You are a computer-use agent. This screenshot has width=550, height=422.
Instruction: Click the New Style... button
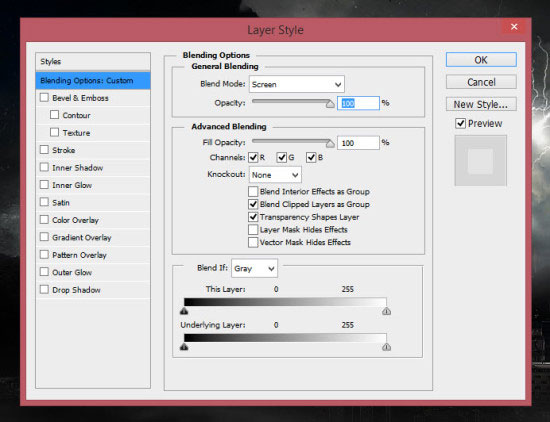481,104
